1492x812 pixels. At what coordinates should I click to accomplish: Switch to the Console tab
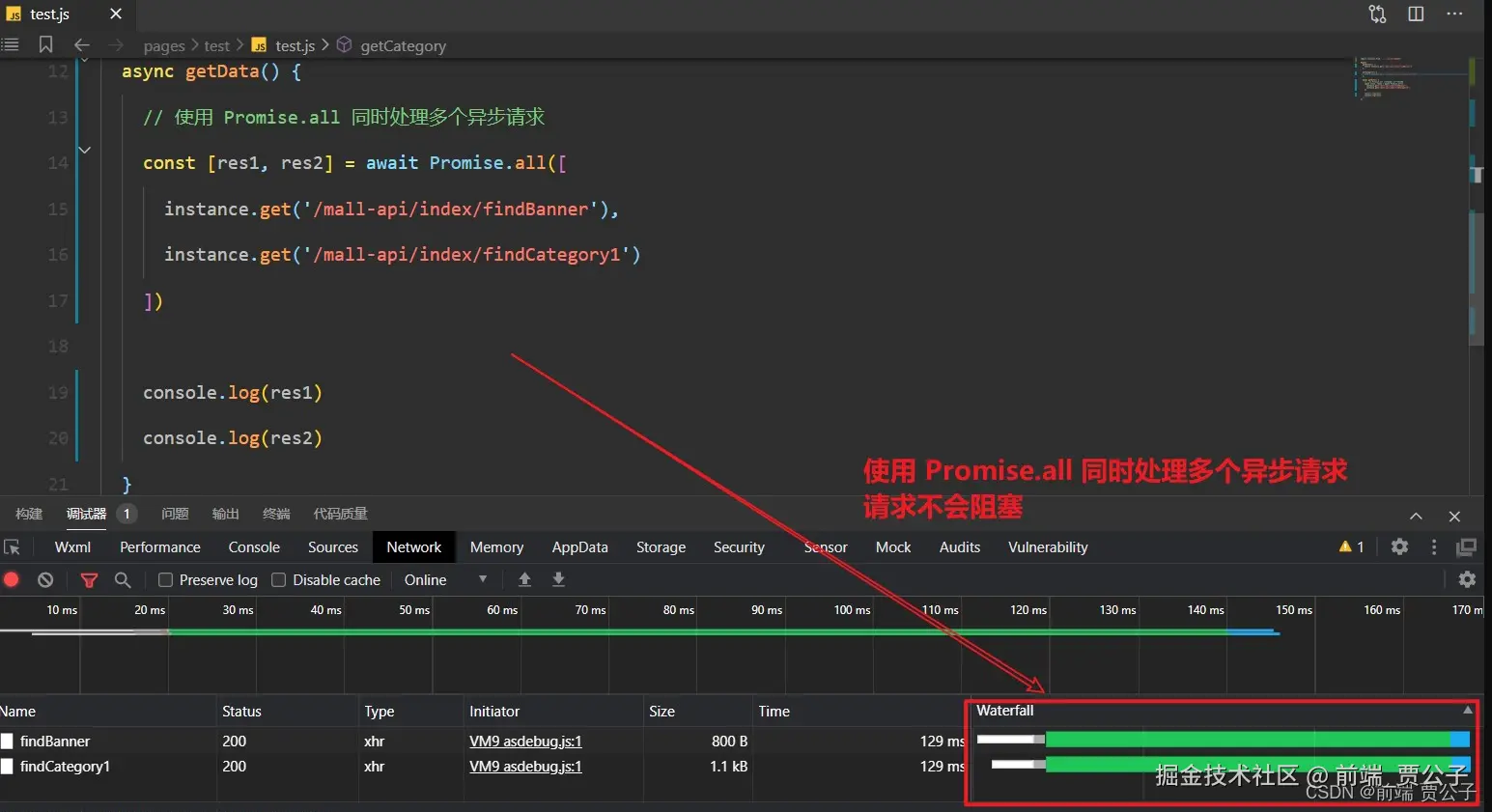(x=254, y=547)
